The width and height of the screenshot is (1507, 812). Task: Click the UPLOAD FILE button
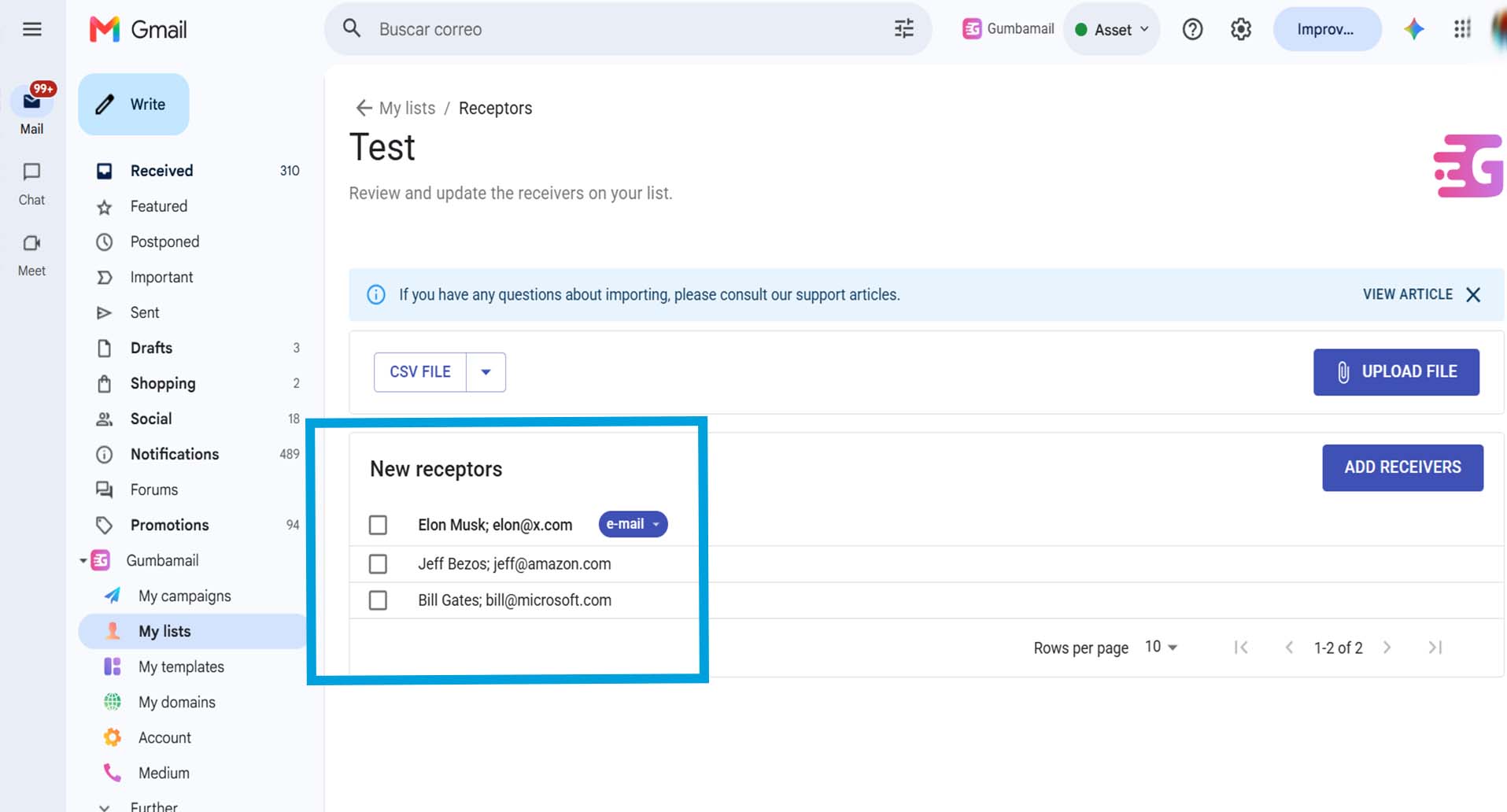[1396, 372]
